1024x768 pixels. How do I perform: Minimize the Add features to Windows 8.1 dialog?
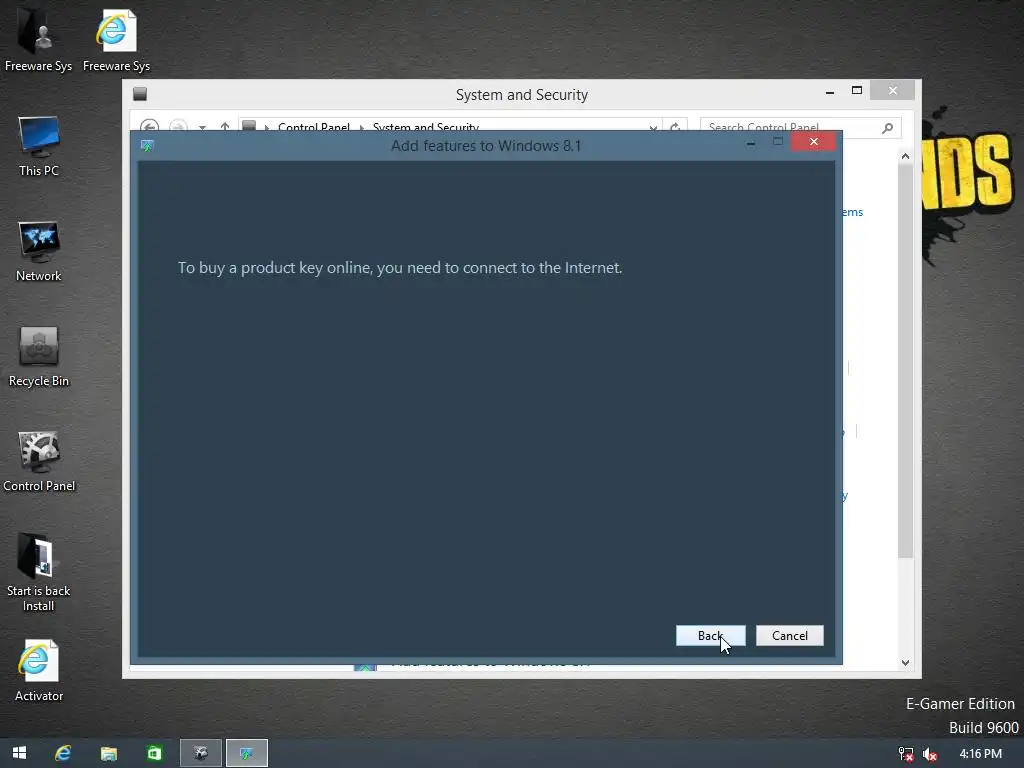tap(751, 142)
